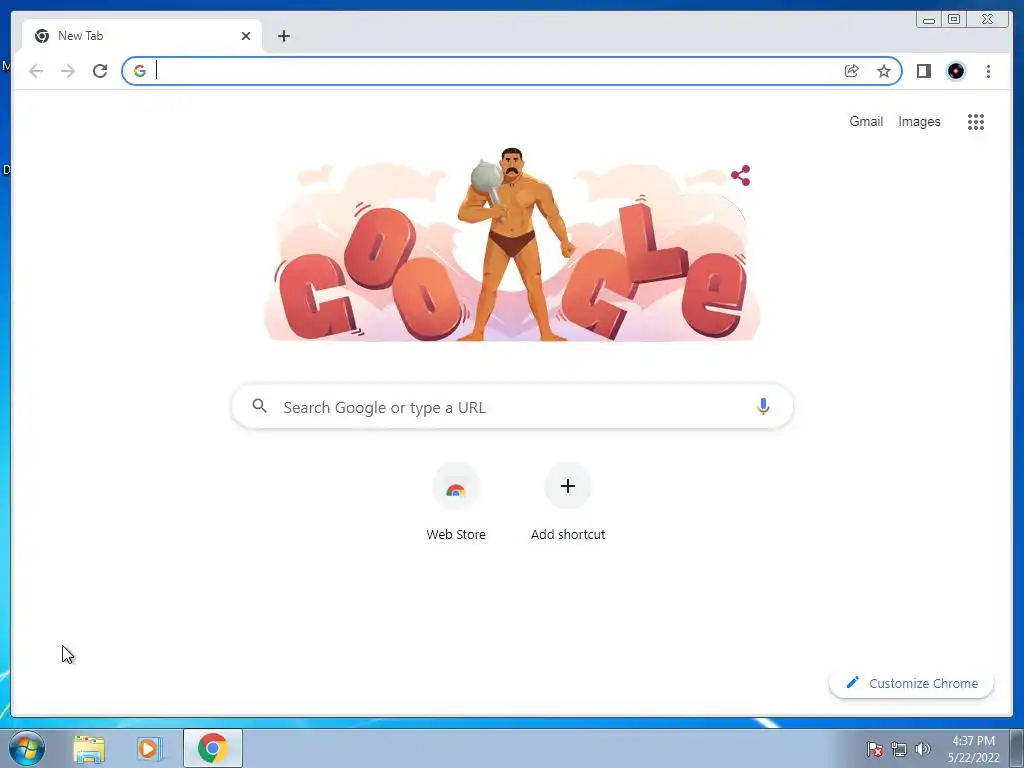Open Windows Explorer from the taskbar
This screenshot has width=1024, height=768.
[89, 748]
